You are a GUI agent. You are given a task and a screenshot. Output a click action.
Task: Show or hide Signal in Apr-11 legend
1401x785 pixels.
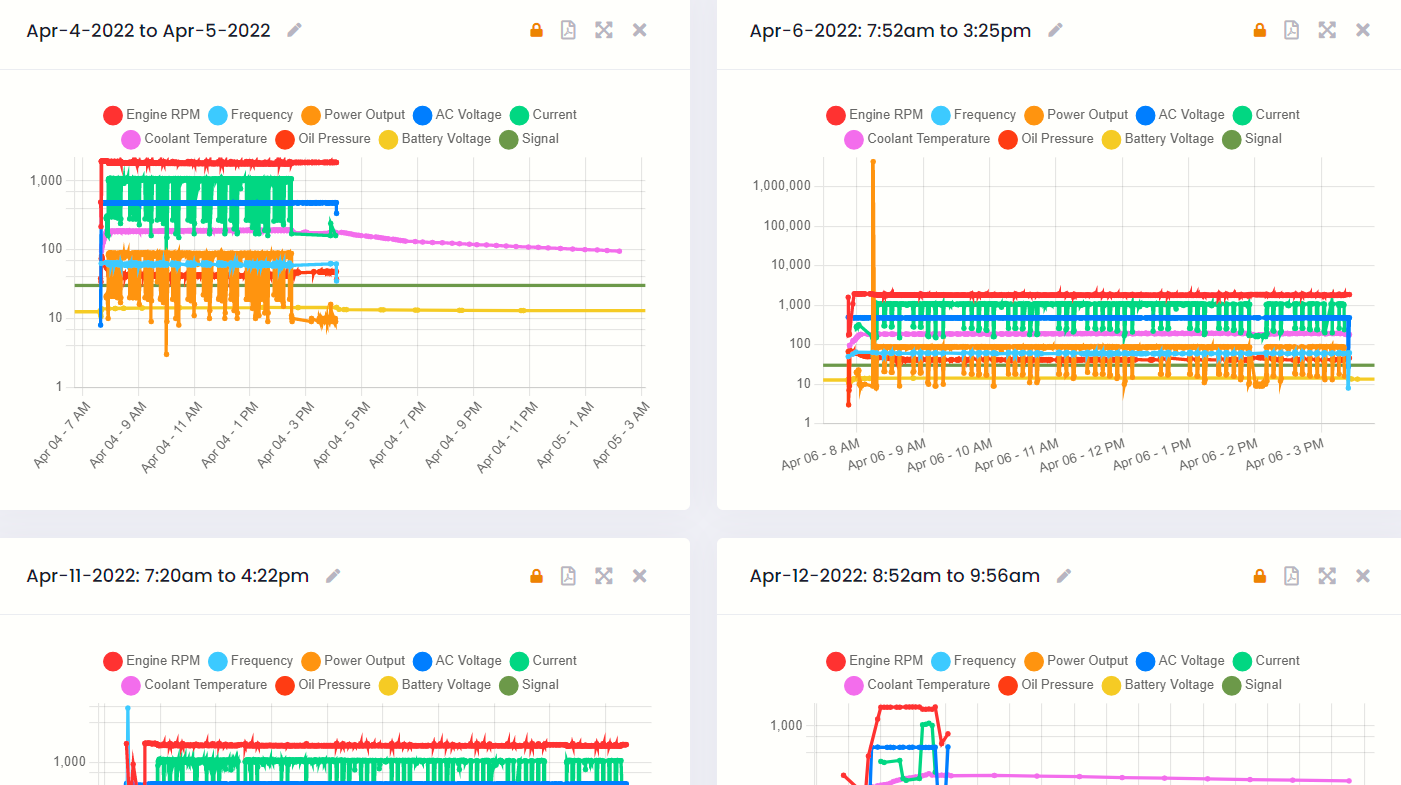(529, 685)
